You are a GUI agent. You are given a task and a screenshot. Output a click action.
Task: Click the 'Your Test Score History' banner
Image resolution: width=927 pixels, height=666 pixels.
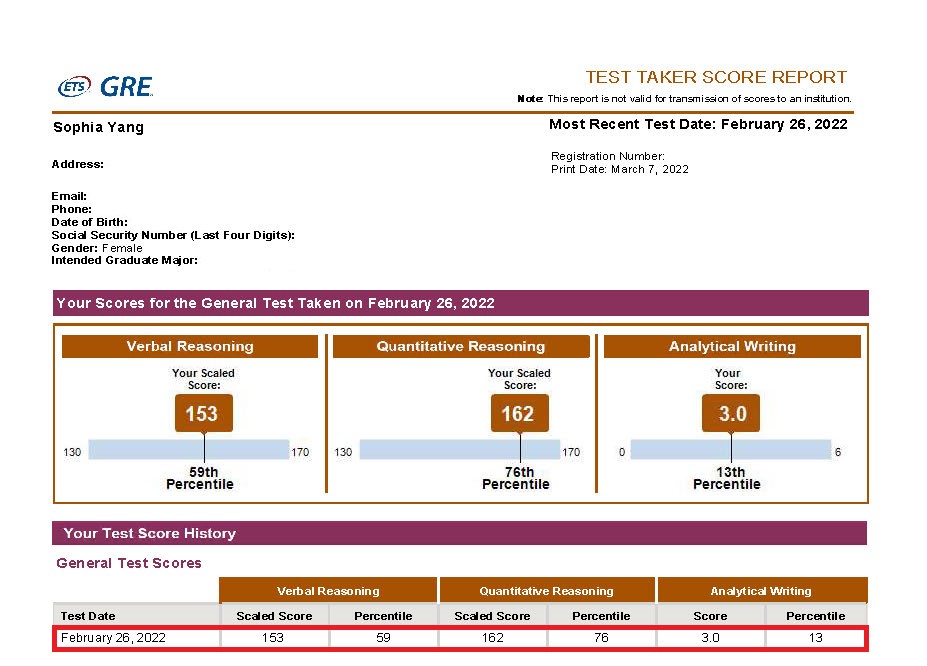(459, 533)
